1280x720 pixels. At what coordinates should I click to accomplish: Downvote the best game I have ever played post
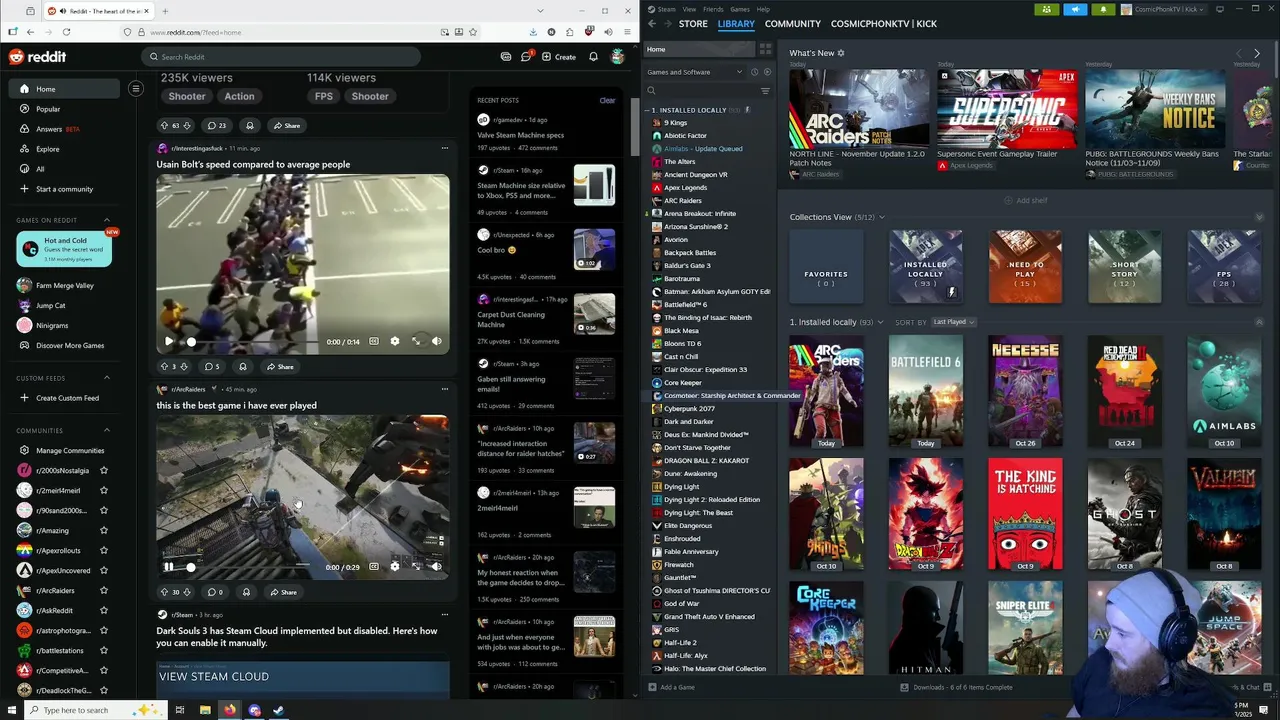click(187, 592)
